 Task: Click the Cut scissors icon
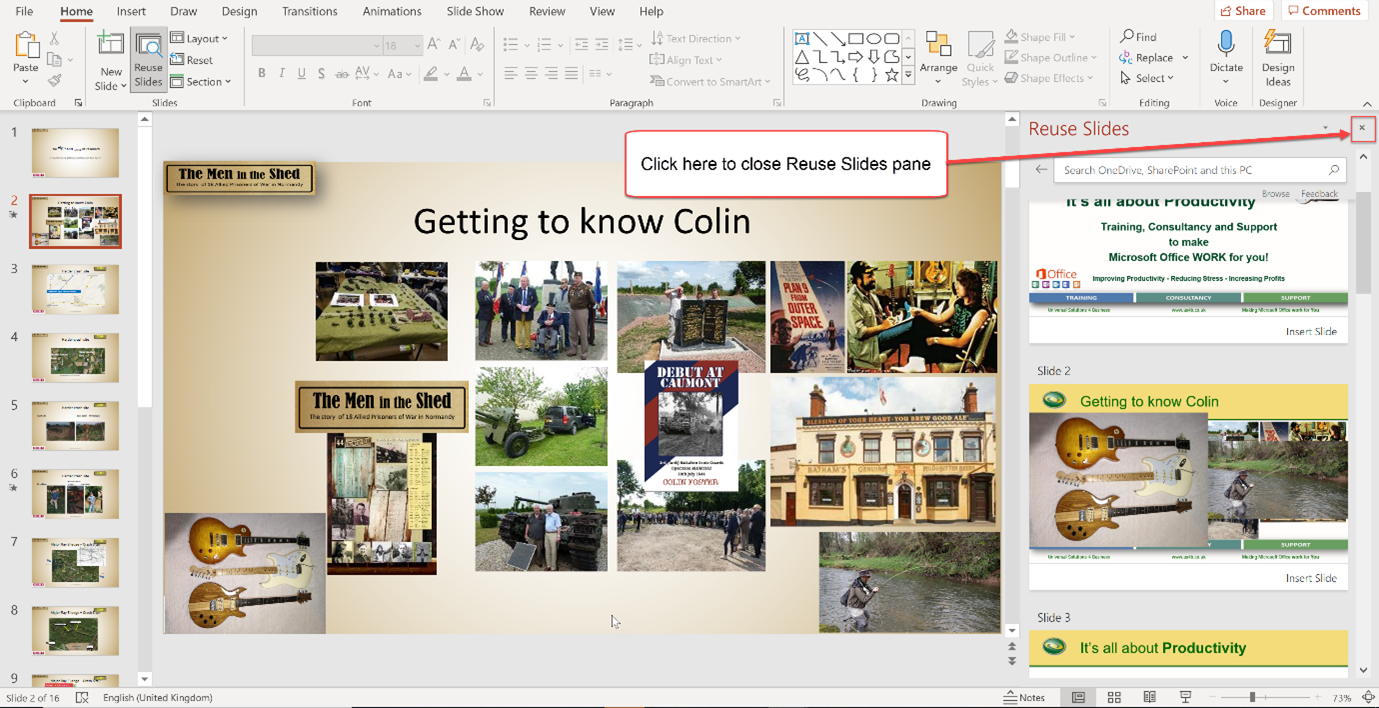pyautogui.click(x=54, y=38)
